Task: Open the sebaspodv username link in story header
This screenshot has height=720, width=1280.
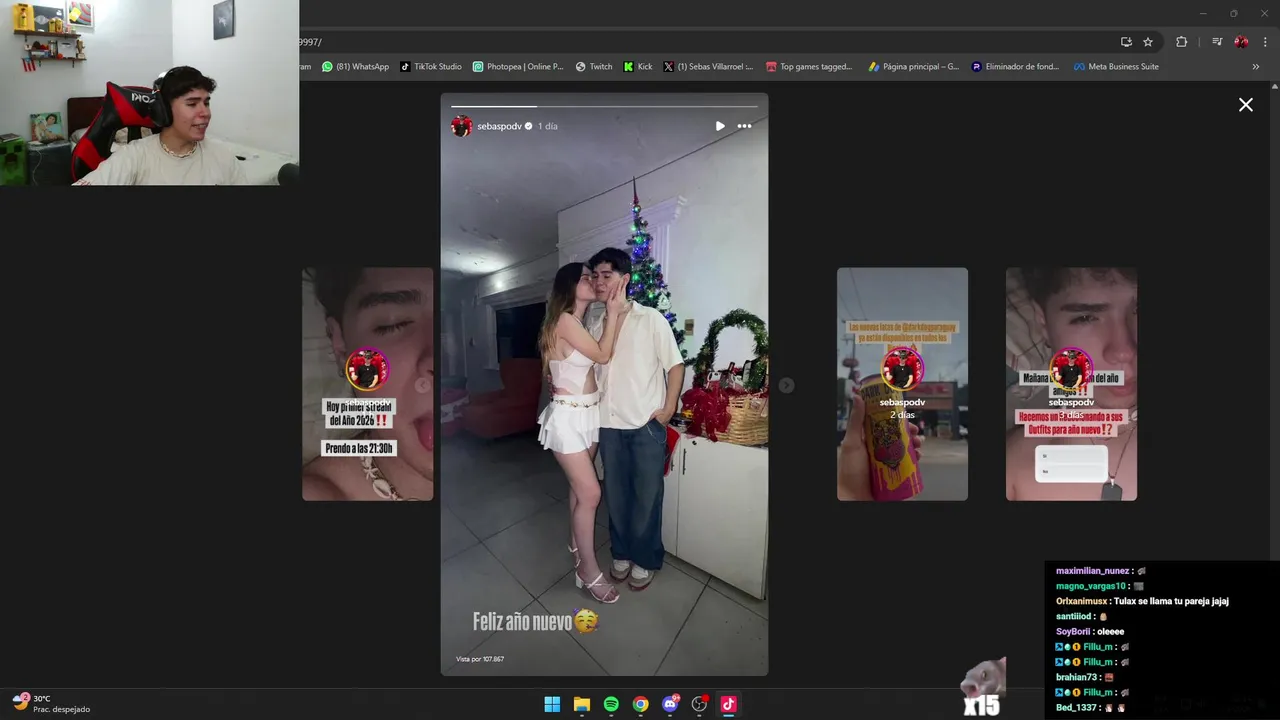Action: (499, 126)
